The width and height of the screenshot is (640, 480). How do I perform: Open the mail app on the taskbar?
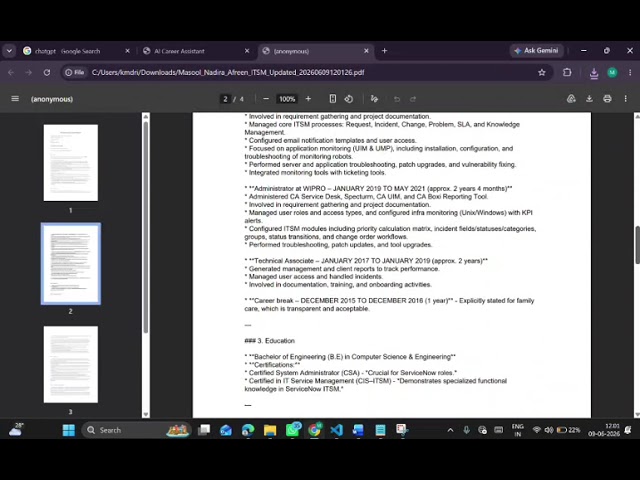[226, 430]
